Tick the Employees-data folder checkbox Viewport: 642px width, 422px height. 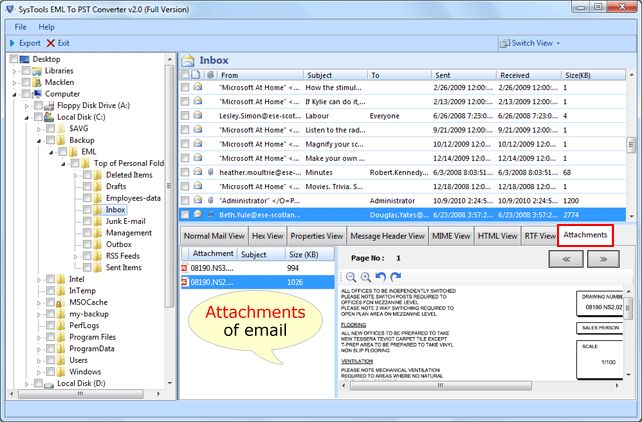87,198
